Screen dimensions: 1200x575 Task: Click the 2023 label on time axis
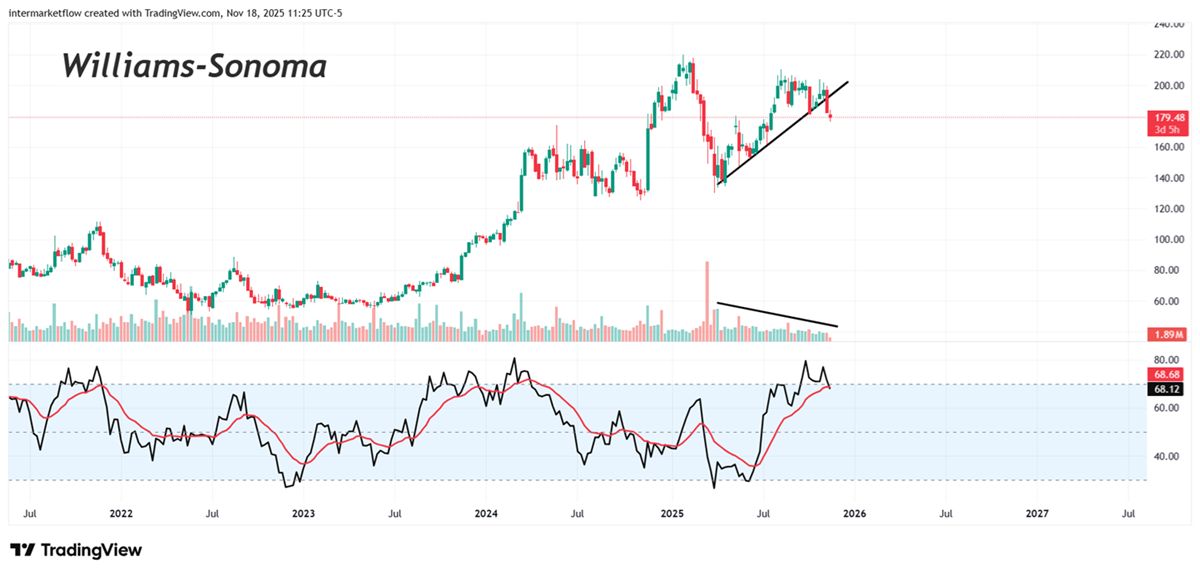(303, 513)
